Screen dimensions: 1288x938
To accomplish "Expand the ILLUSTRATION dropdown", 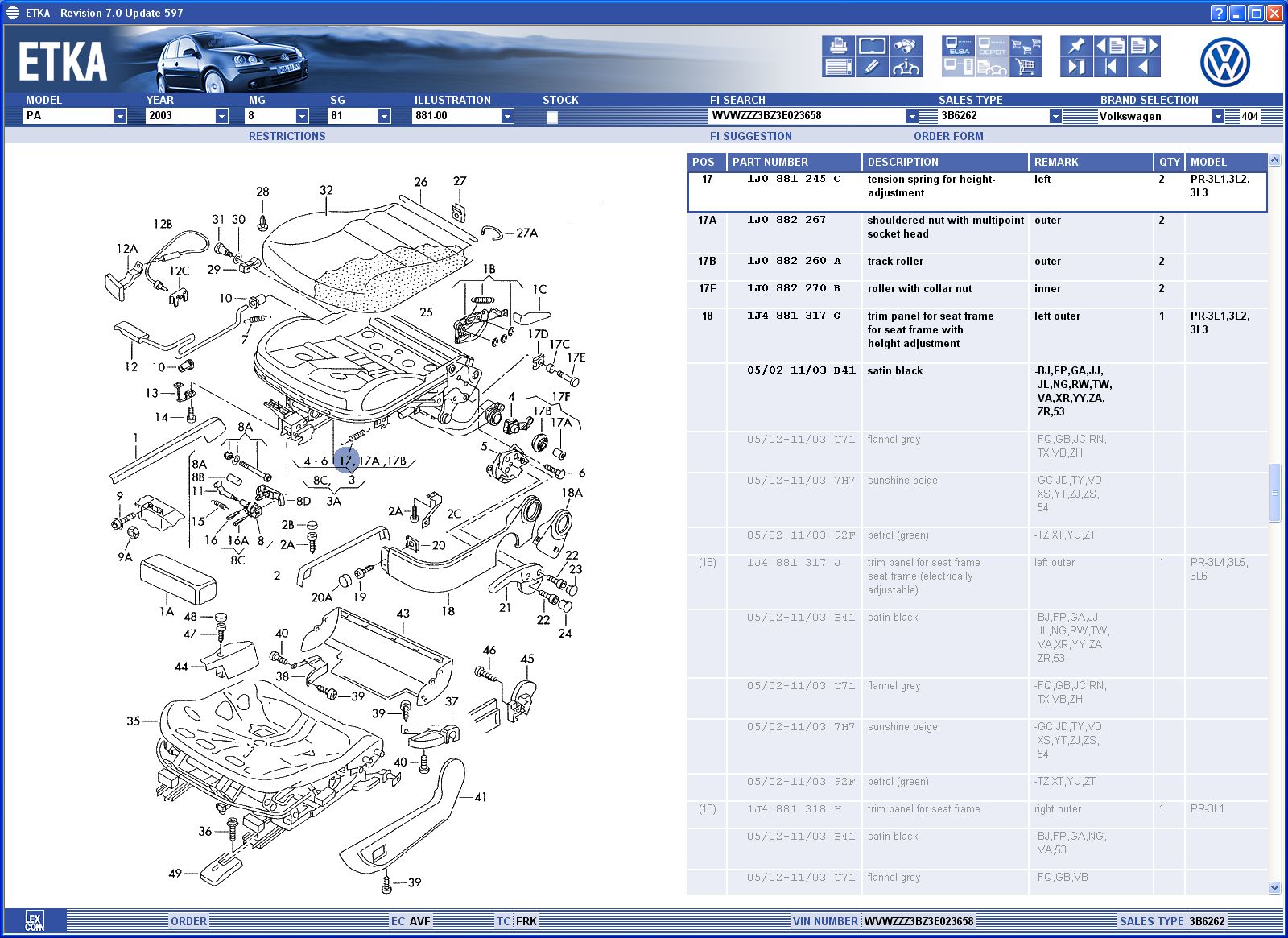I will pyautogui.click(x=507, y=116).
